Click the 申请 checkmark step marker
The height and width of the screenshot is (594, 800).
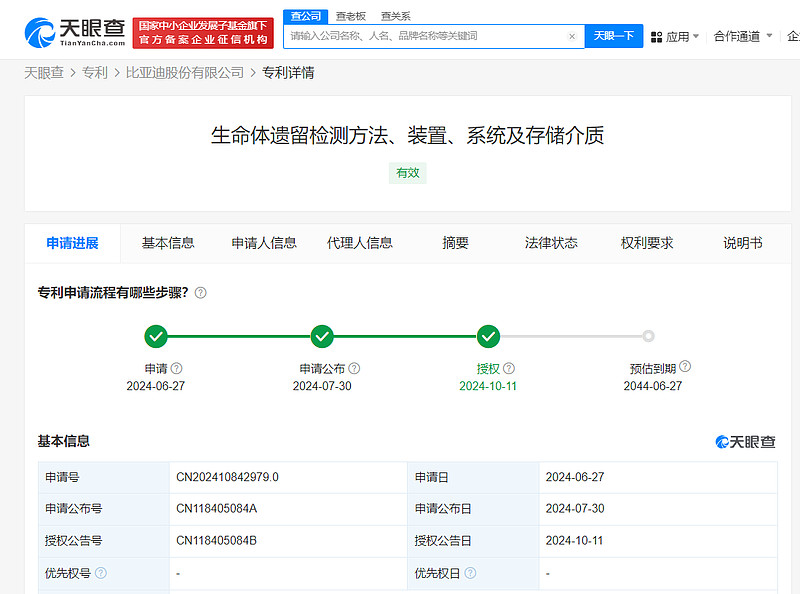click(156, 336)
